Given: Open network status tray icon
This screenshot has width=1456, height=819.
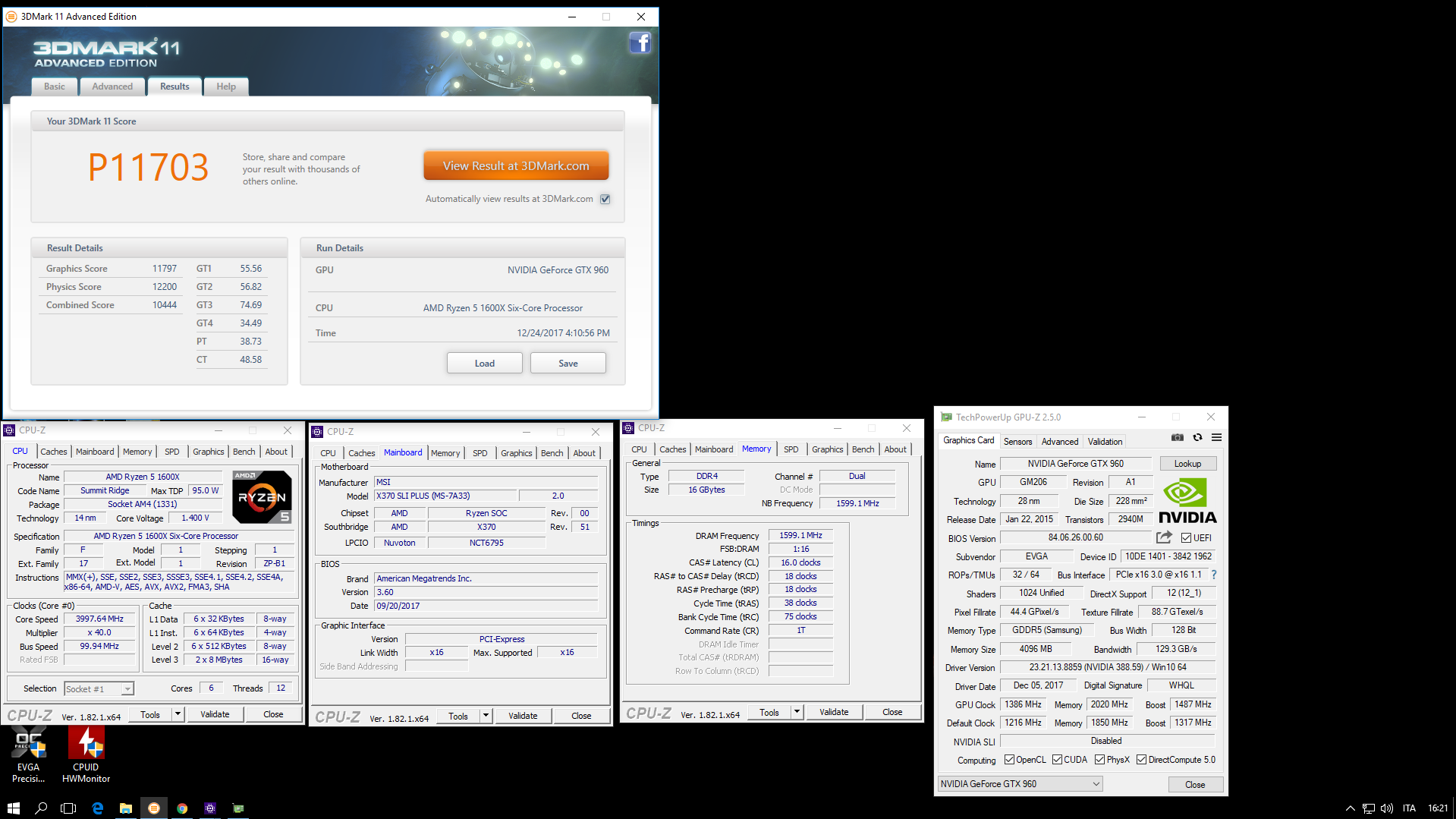Looking at the screenshot, I should 1368,808.
